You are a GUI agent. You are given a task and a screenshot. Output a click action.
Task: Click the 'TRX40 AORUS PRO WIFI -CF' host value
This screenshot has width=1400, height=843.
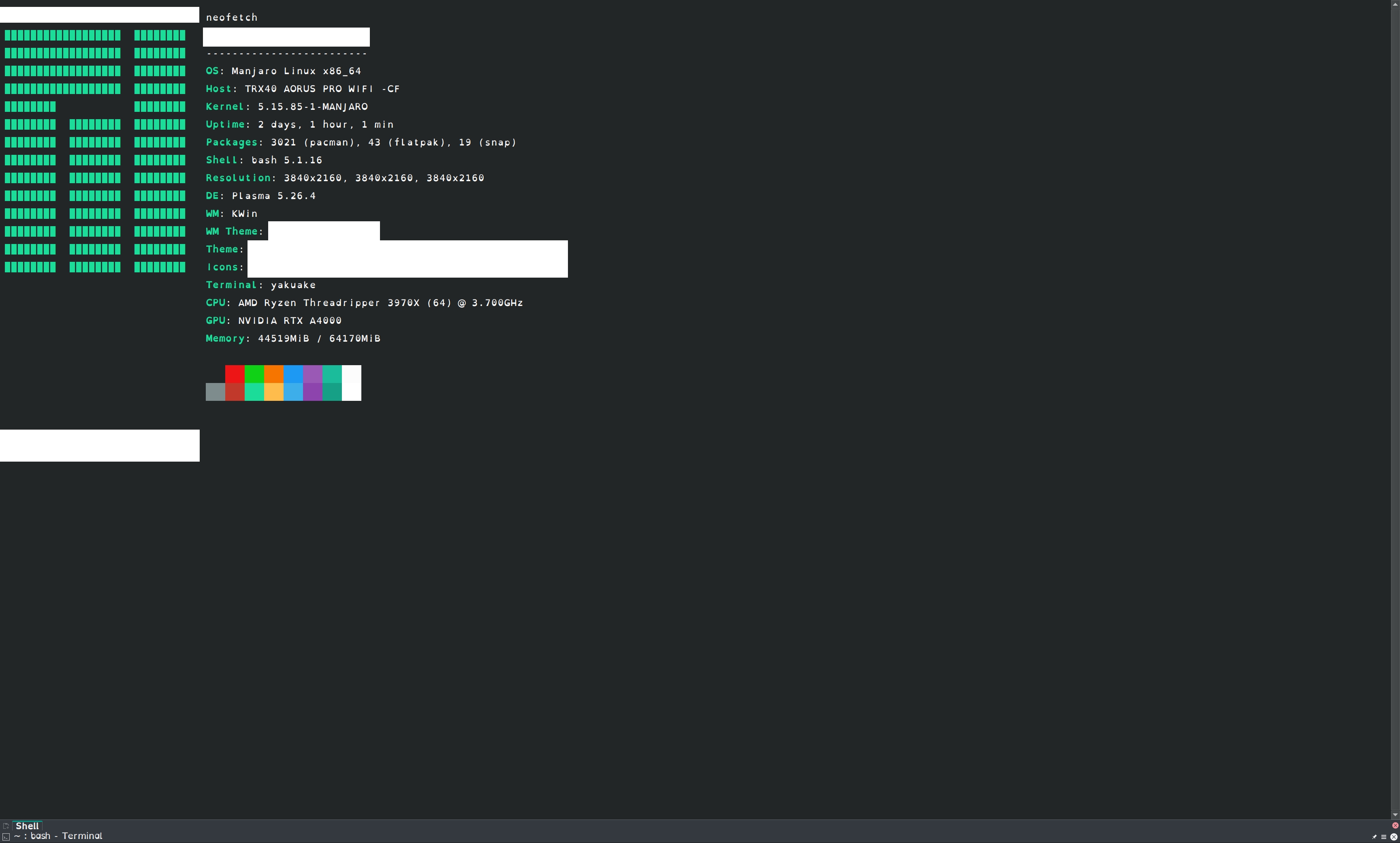click(x=322, y=89)
